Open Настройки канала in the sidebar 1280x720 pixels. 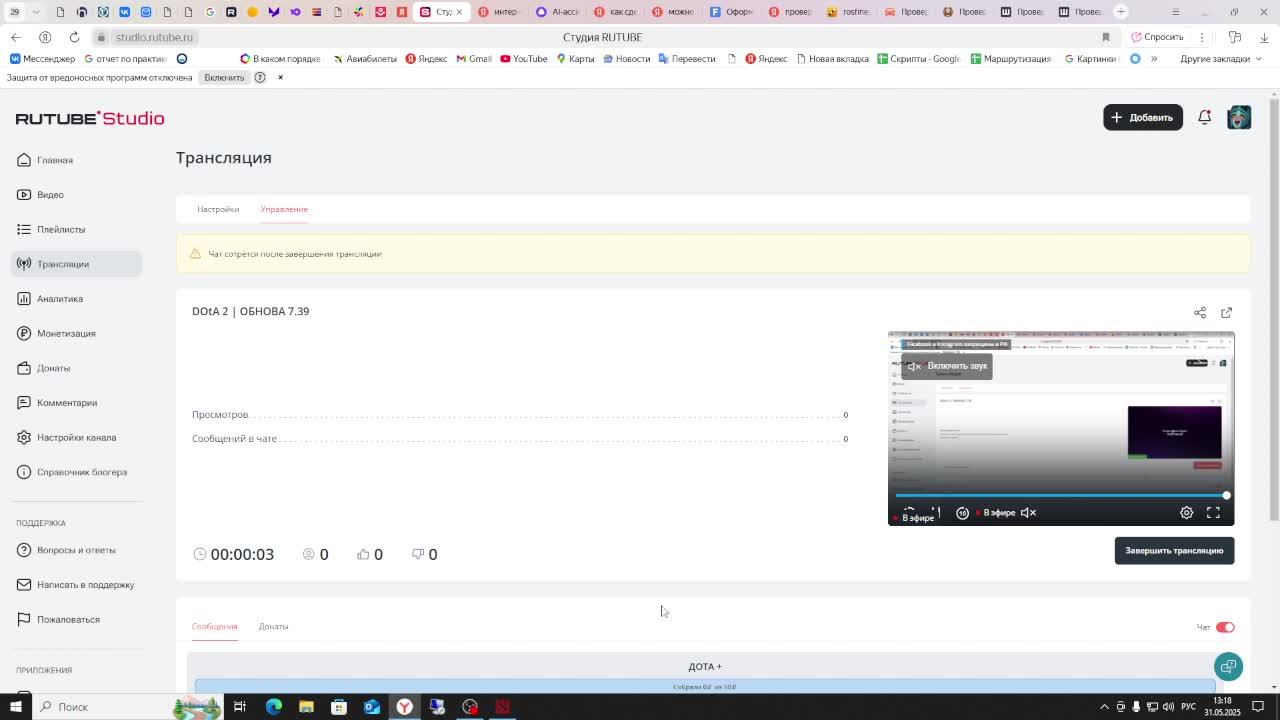click(76, 437)
